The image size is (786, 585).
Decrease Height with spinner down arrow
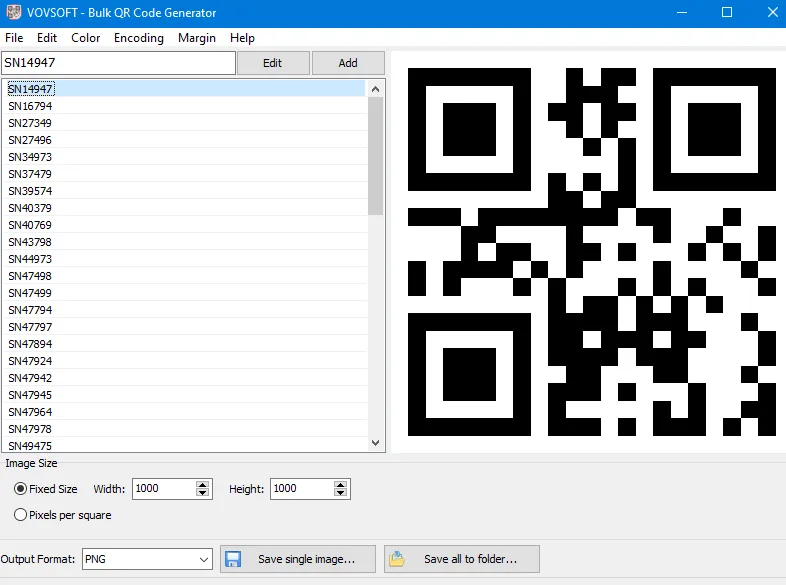[341, 494]
